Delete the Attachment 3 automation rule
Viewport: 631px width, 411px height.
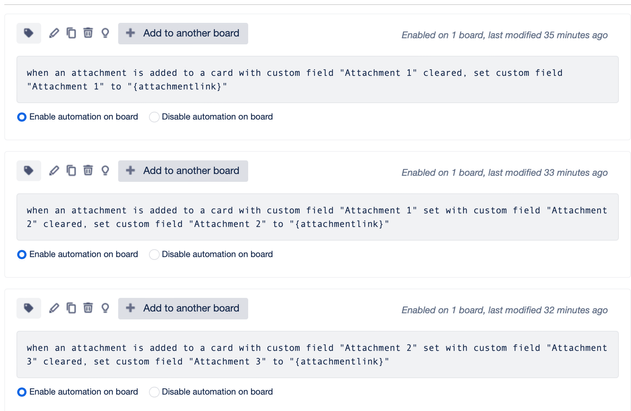pyautogui.click(x=88, y=308)
